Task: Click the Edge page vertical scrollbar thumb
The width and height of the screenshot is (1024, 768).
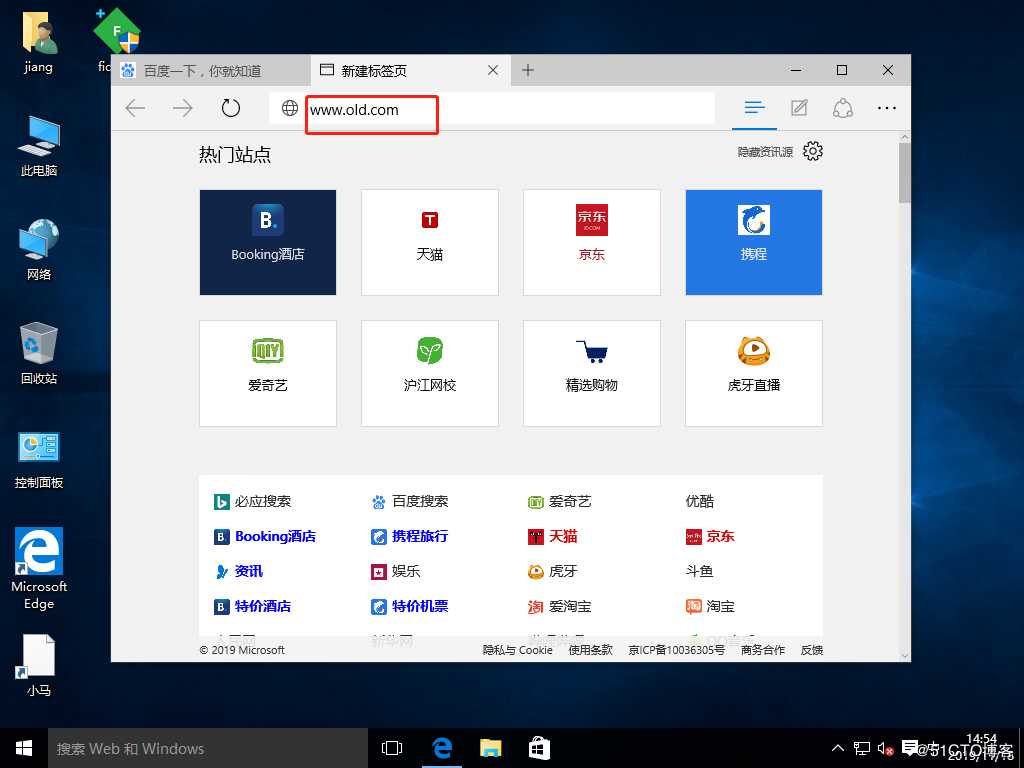Action: [904, 172]
